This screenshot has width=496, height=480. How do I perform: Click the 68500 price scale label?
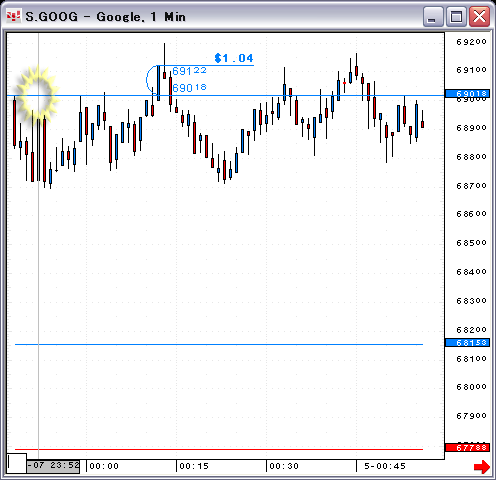point(471,243)
